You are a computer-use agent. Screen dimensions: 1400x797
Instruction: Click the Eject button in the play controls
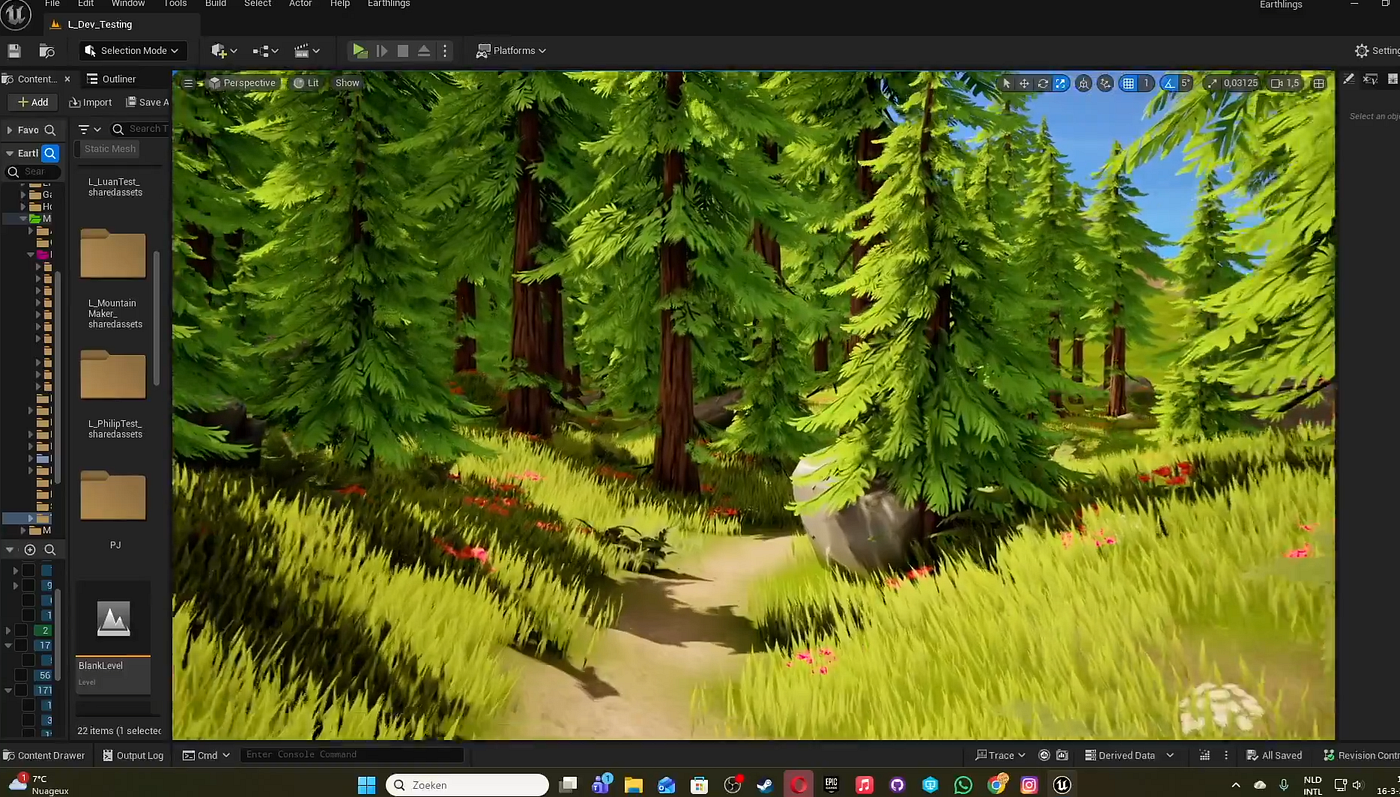pos(424,50)
